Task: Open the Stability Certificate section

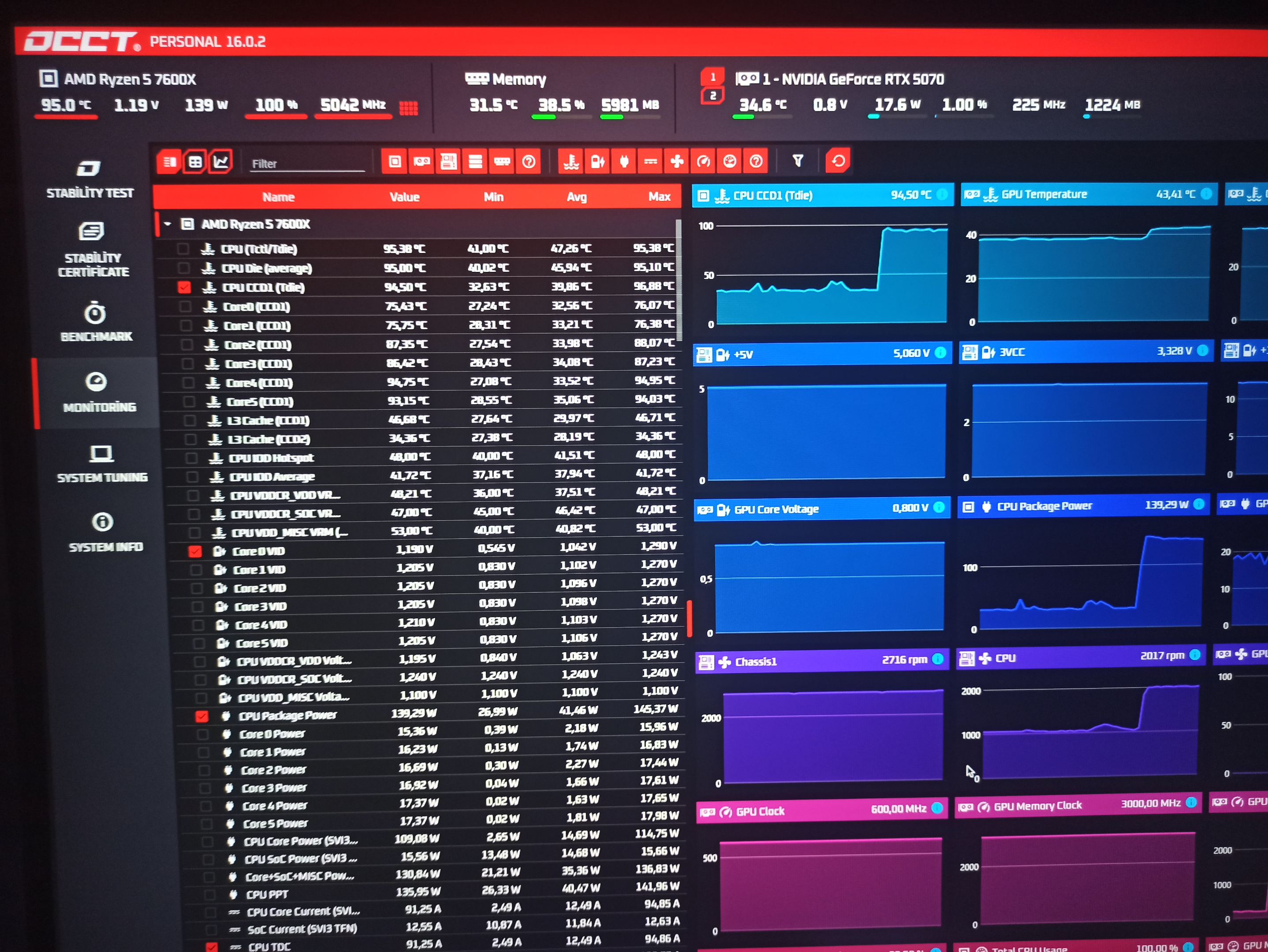Action: 93,250
